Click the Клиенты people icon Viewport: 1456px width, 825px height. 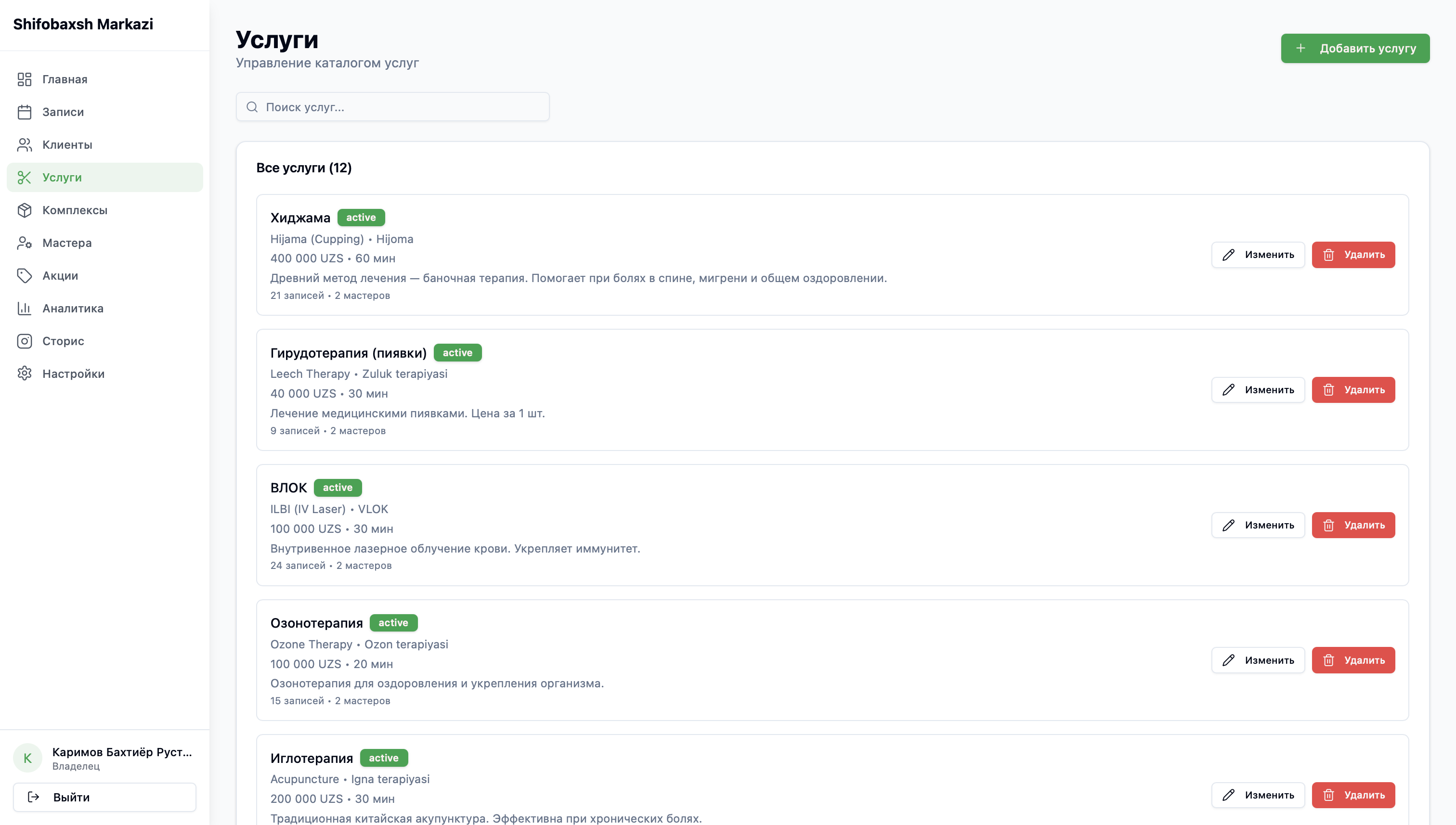click(x=25, y=145)
